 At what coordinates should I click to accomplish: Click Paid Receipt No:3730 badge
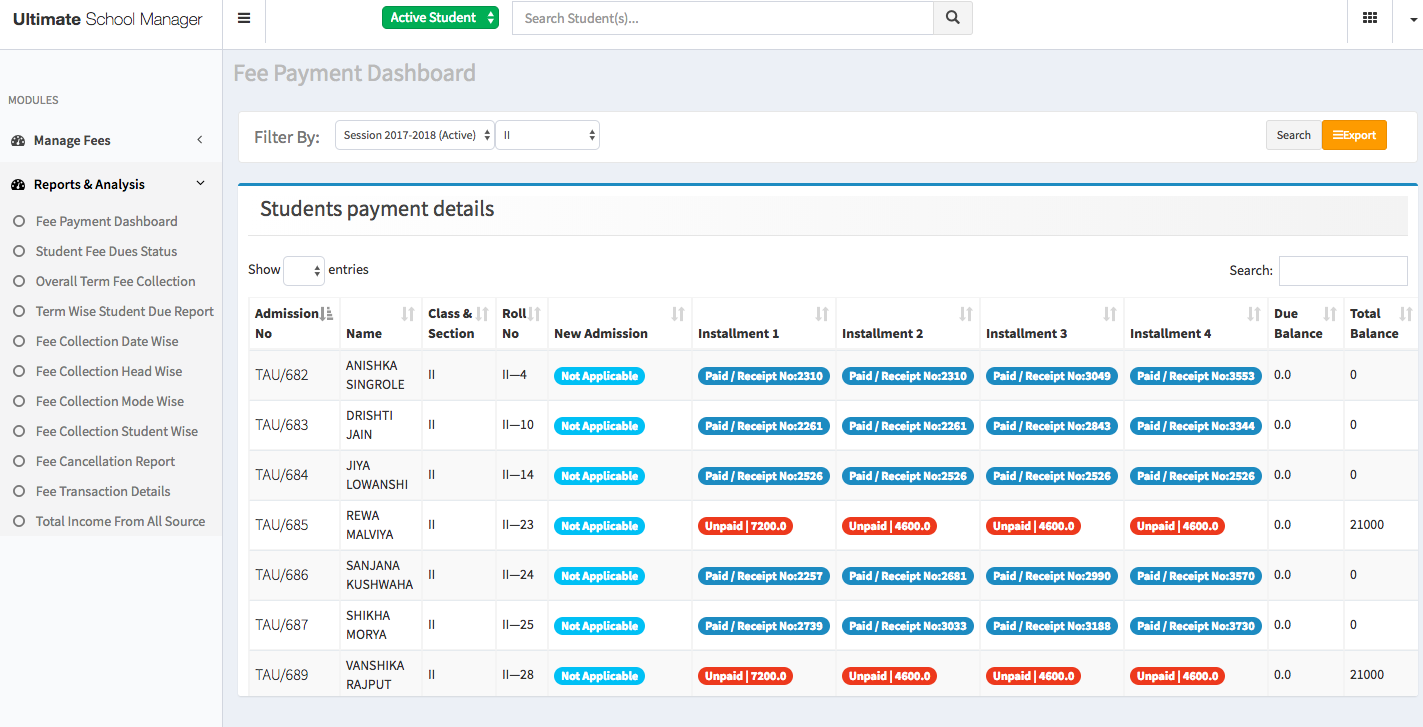click(x=1196, y=626)
